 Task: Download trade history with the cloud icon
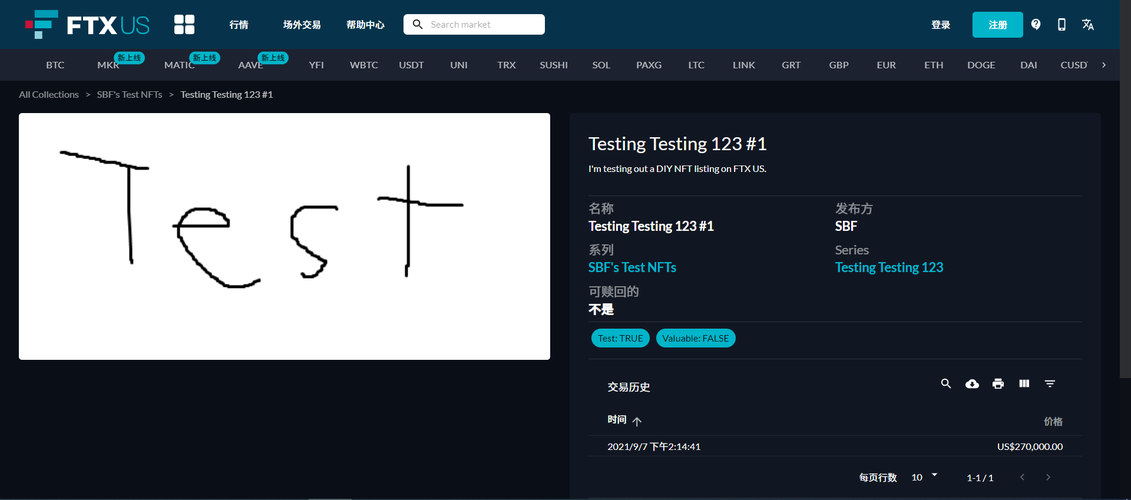coord(972,384)
